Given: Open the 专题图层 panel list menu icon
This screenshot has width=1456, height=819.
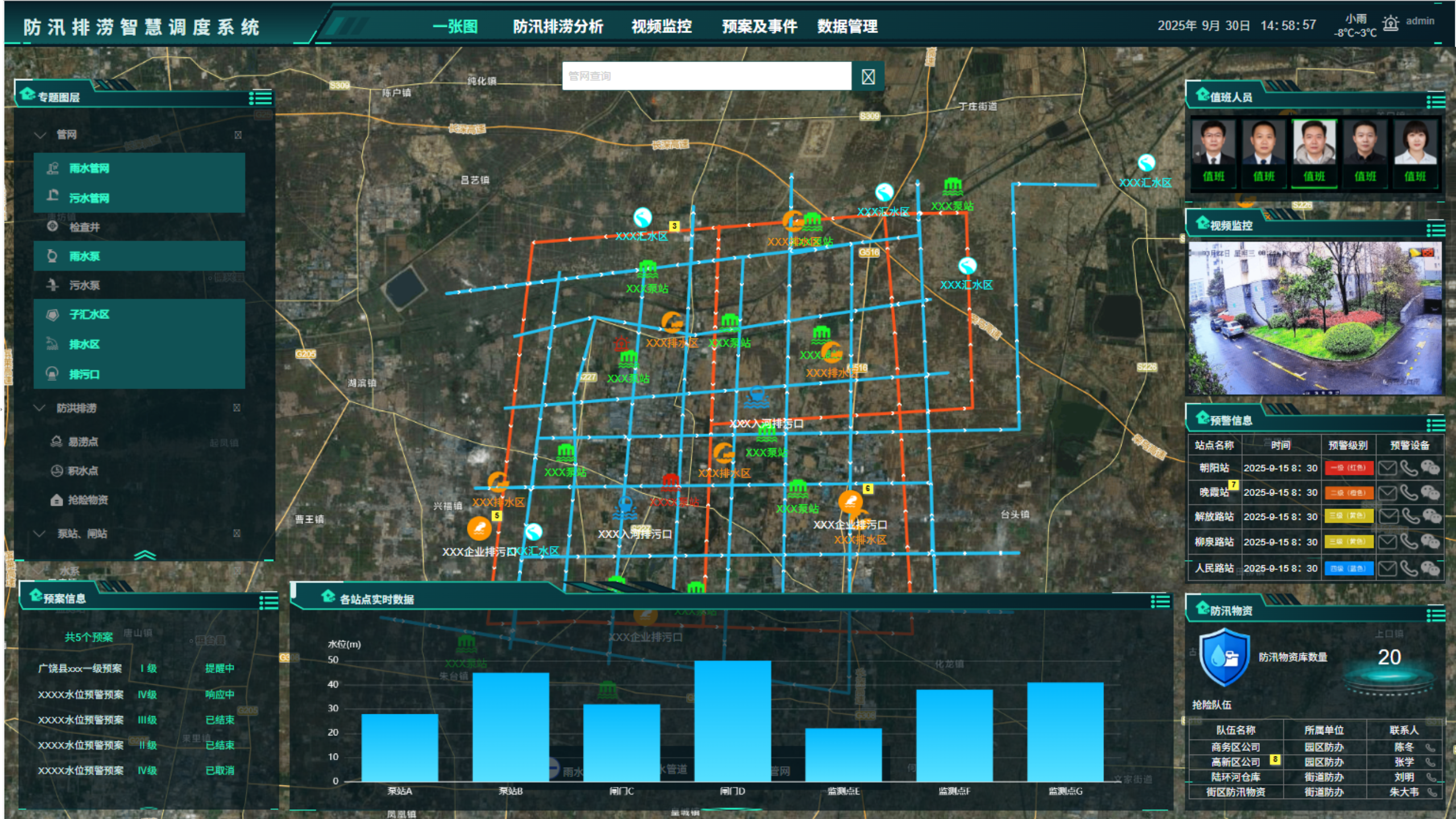Looking at the screenshot, I should 260,98.
